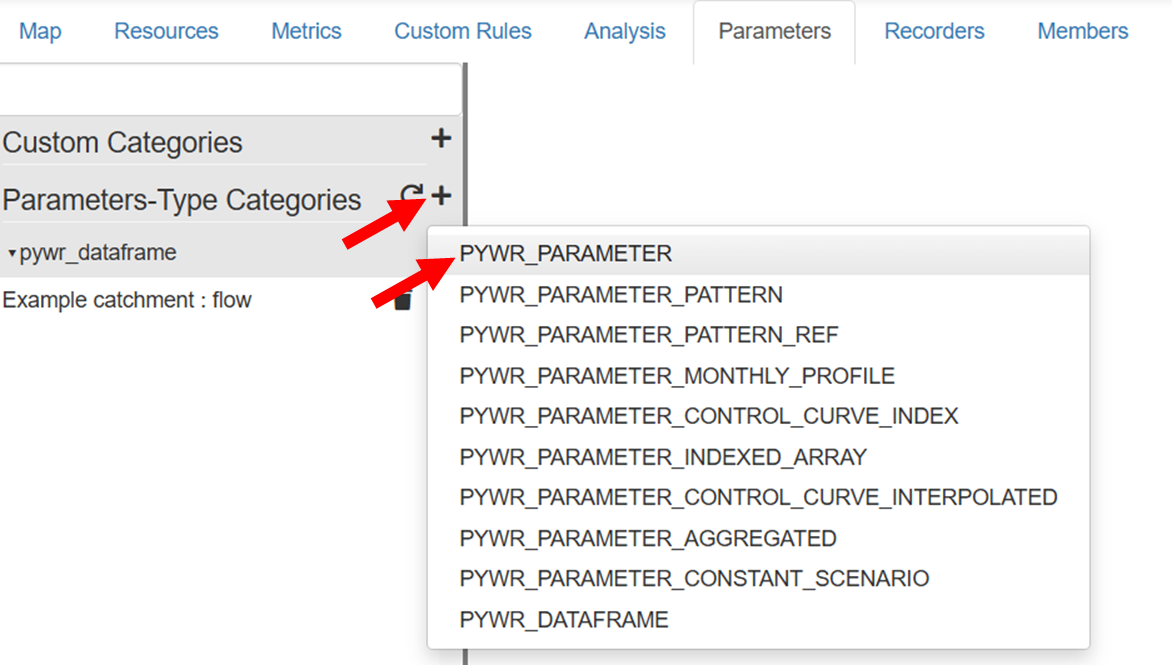1172x665 pixels.
Task: Open the Members tab
Action: click(1083, 31)
